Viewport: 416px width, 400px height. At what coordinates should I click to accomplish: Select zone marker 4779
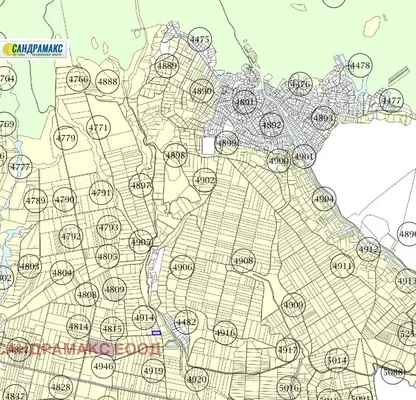point(66,138)
